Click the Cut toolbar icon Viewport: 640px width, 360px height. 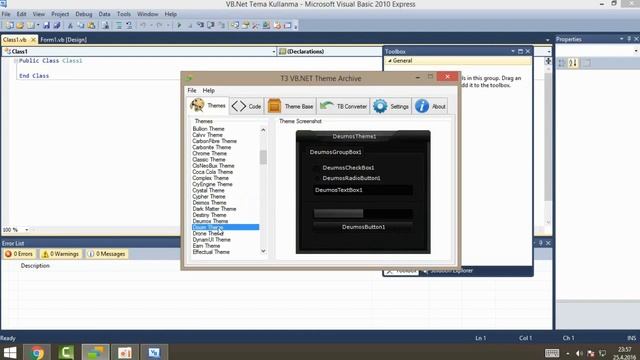click(x=70, y=25)
